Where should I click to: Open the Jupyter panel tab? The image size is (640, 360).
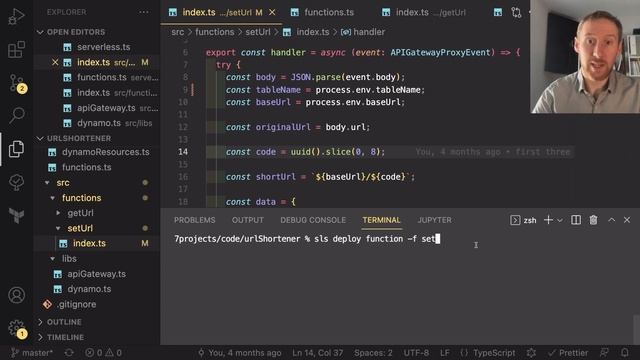pos(435,220)
